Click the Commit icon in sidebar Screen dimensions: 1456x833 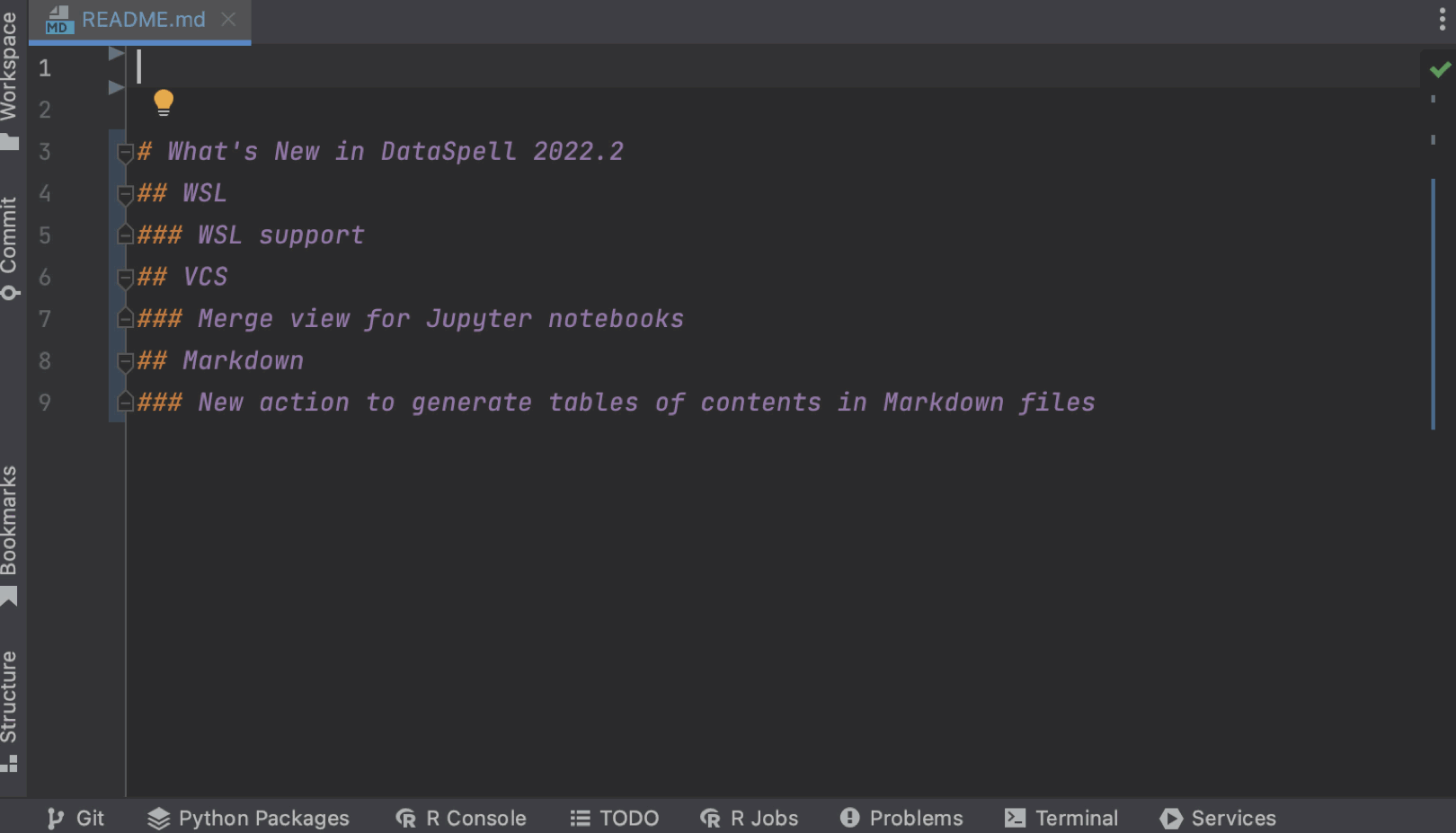[10, 292]
